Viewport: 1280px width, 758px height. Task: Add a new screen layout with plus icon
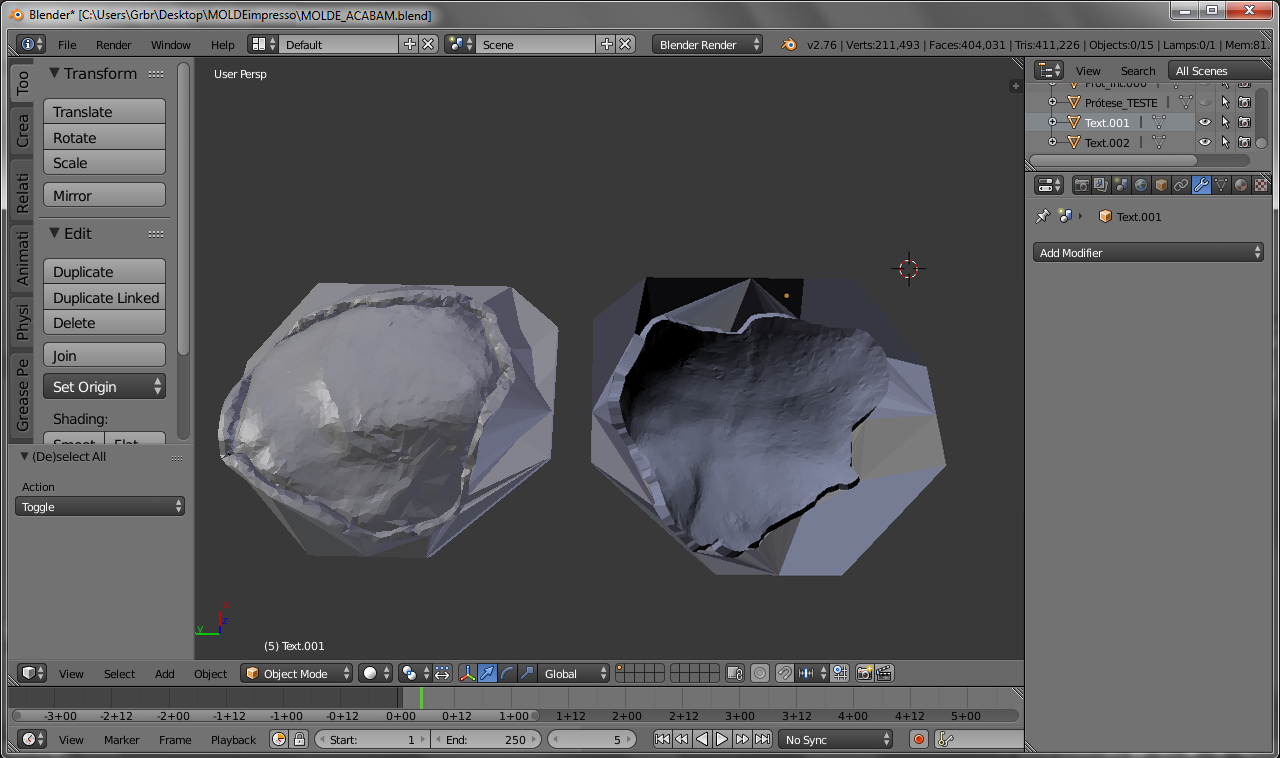click(409, 44)
